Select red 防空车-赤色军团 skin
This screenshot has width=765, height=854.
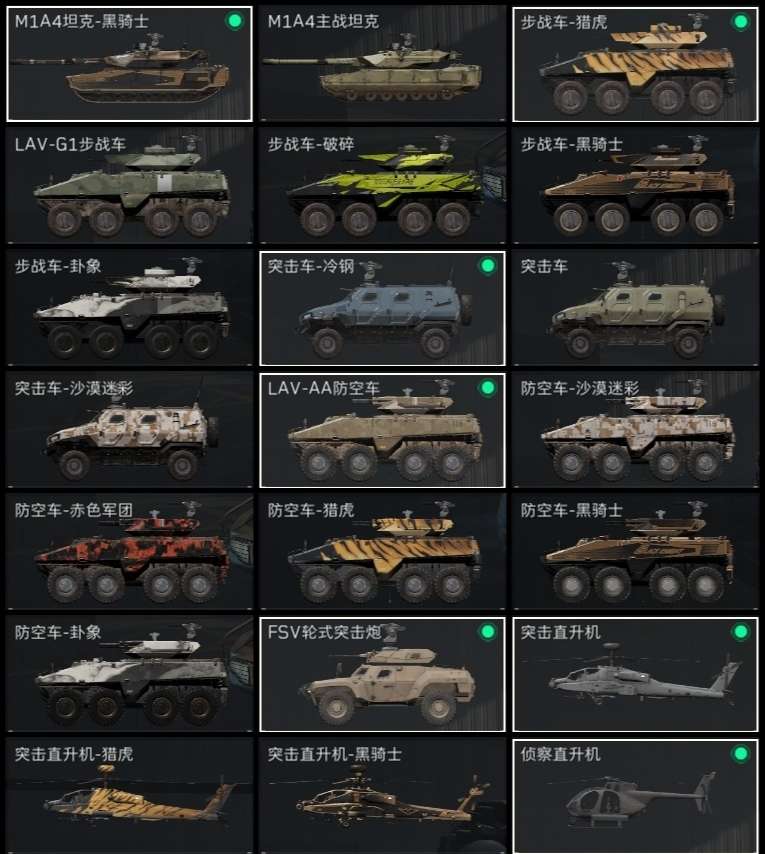click(x=130, y=552)
